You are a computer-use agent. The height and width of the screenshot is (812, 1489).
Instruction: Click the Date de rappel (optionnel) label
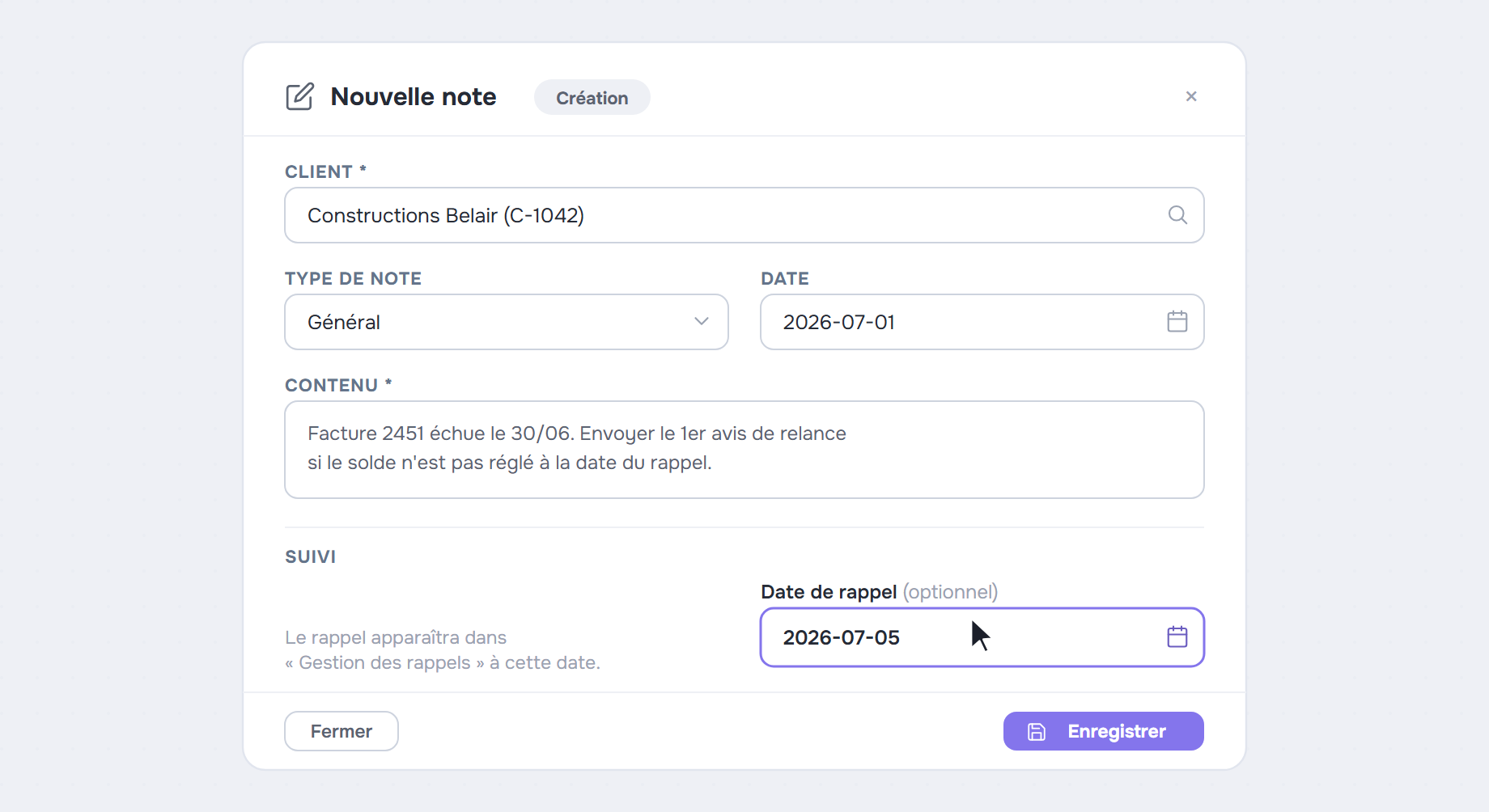(880, 592)
